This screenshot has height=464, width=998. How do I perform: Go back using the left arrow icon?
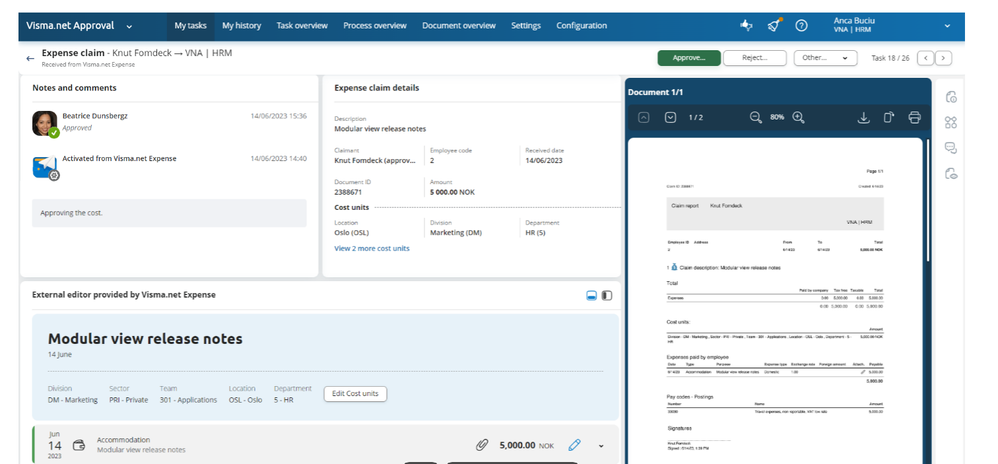[30, 59]
